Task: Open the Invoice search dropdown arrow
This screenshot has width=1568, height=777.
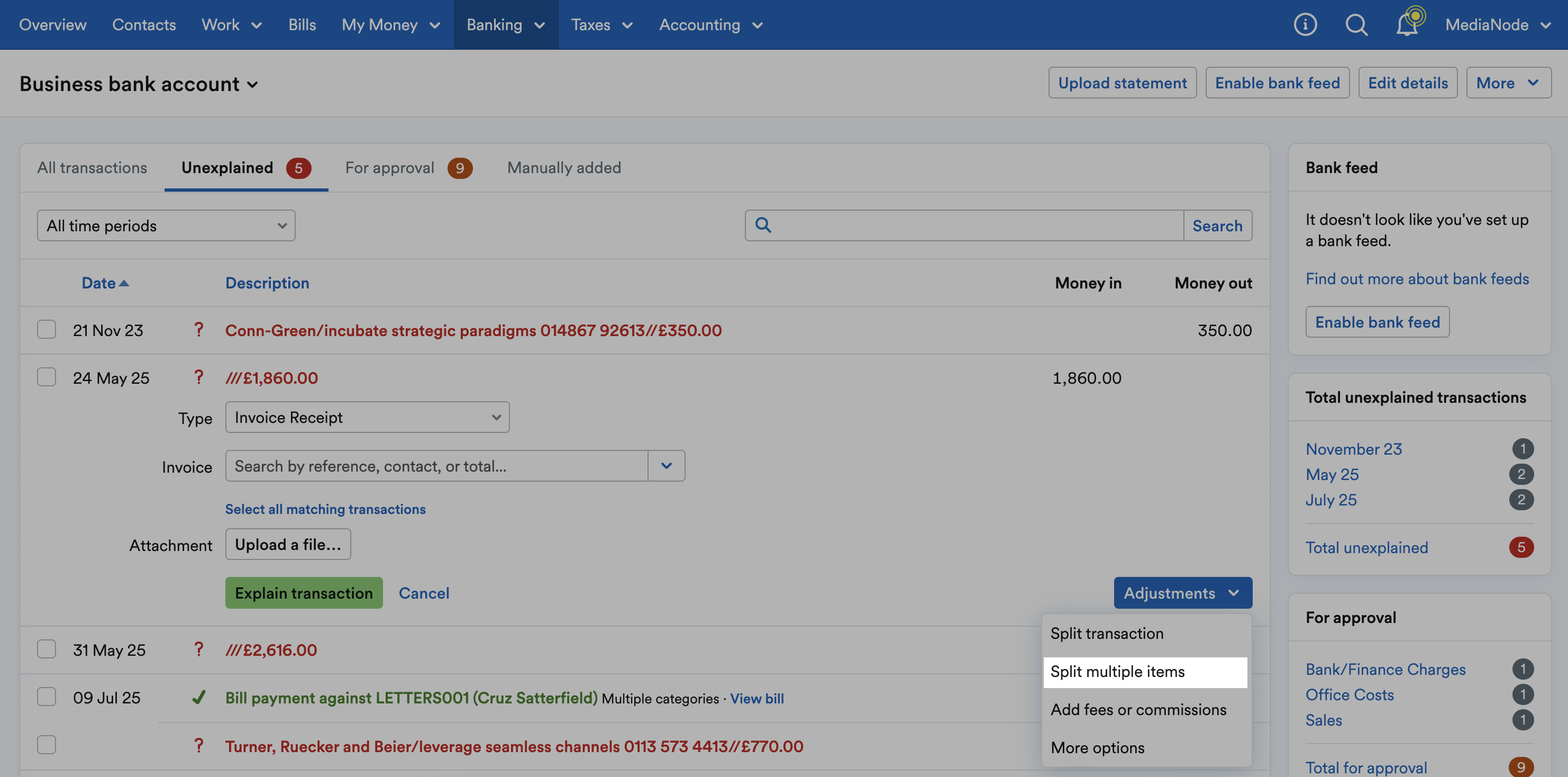Action: pyautogui.click(x=667, y=466)
